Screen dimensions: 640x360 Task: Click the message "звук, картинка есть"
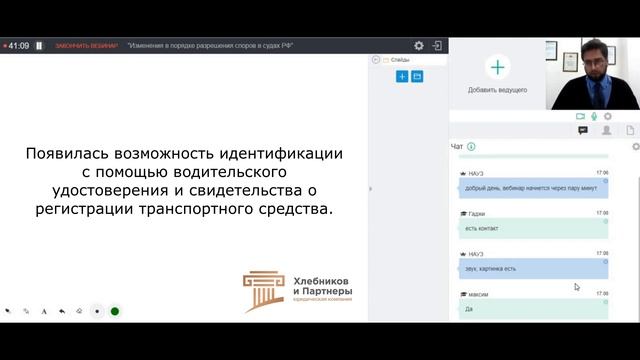coord(533,269)
